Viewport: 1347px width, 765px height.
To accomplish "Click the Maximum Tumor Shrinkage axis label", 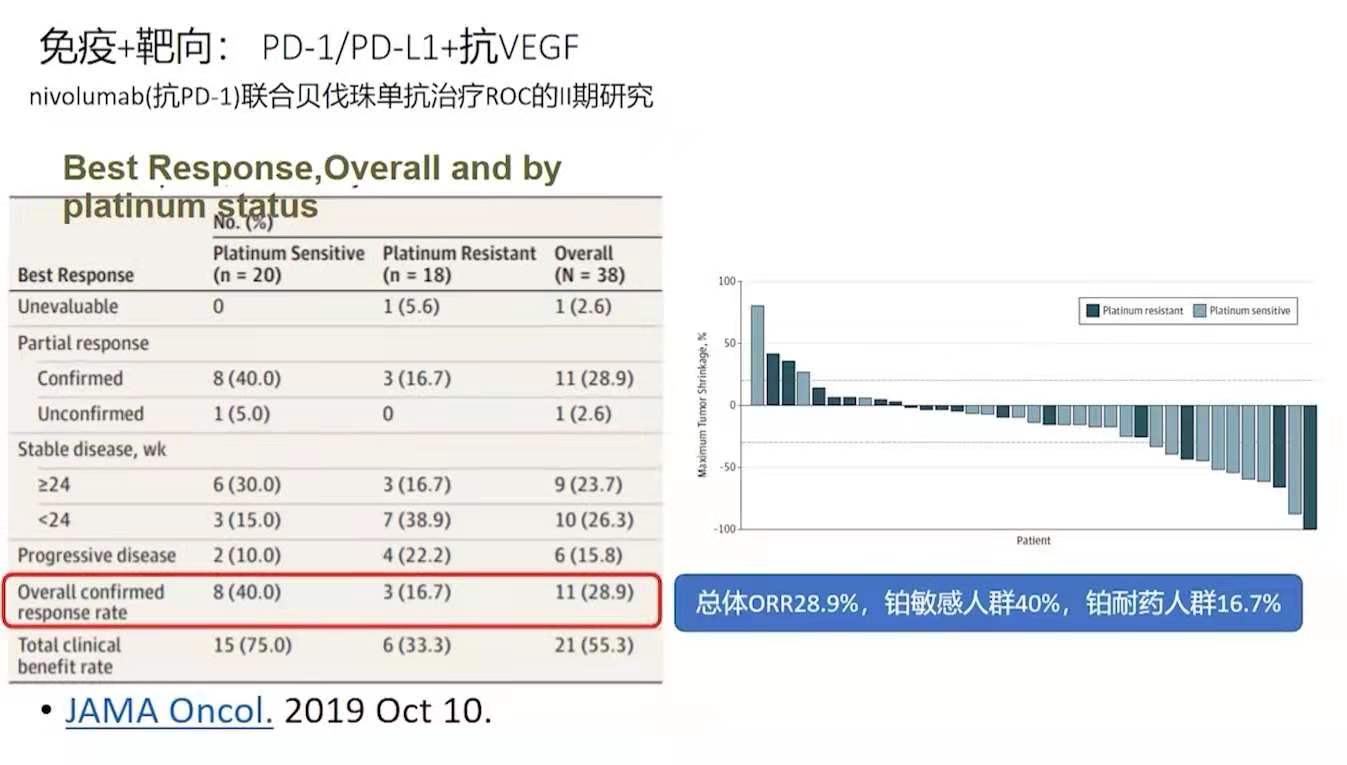I will pos(703,405).
